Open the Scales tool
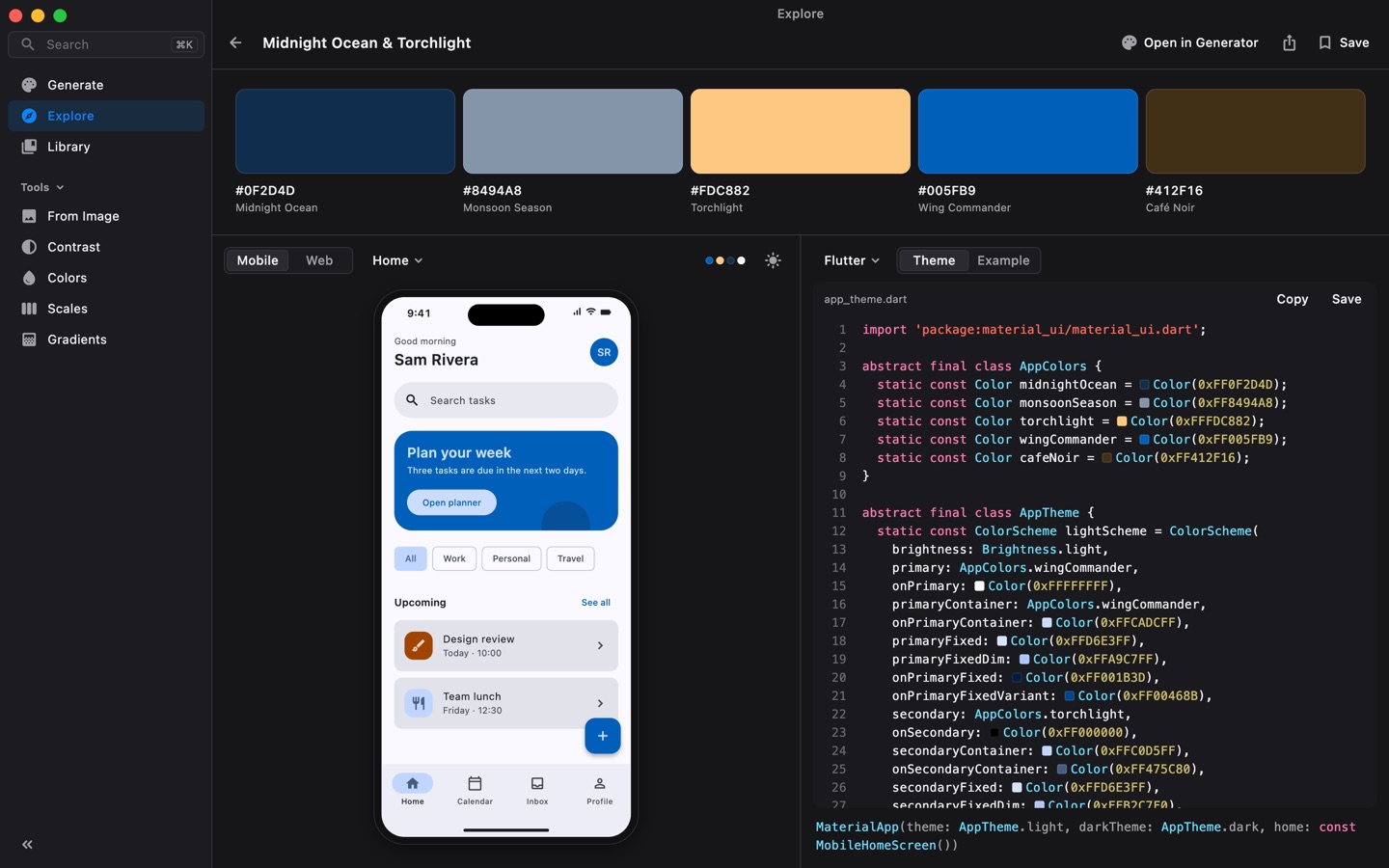 pos(106,309)
